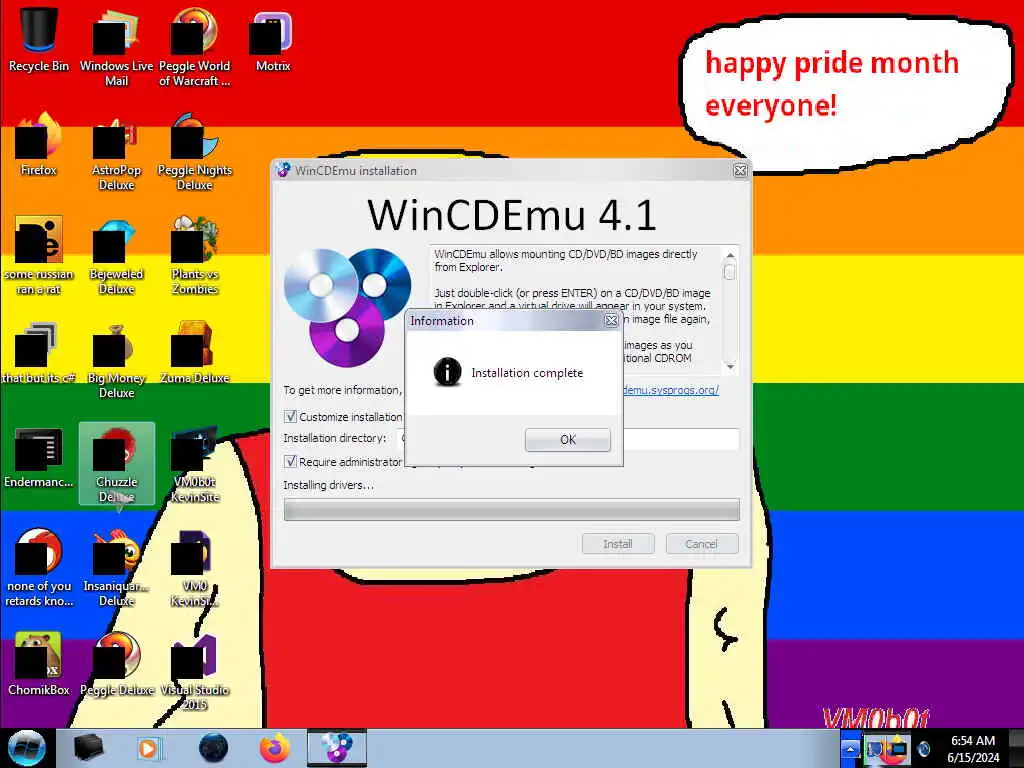Close the WinCDEmu installation window

[x=740, y=170]
